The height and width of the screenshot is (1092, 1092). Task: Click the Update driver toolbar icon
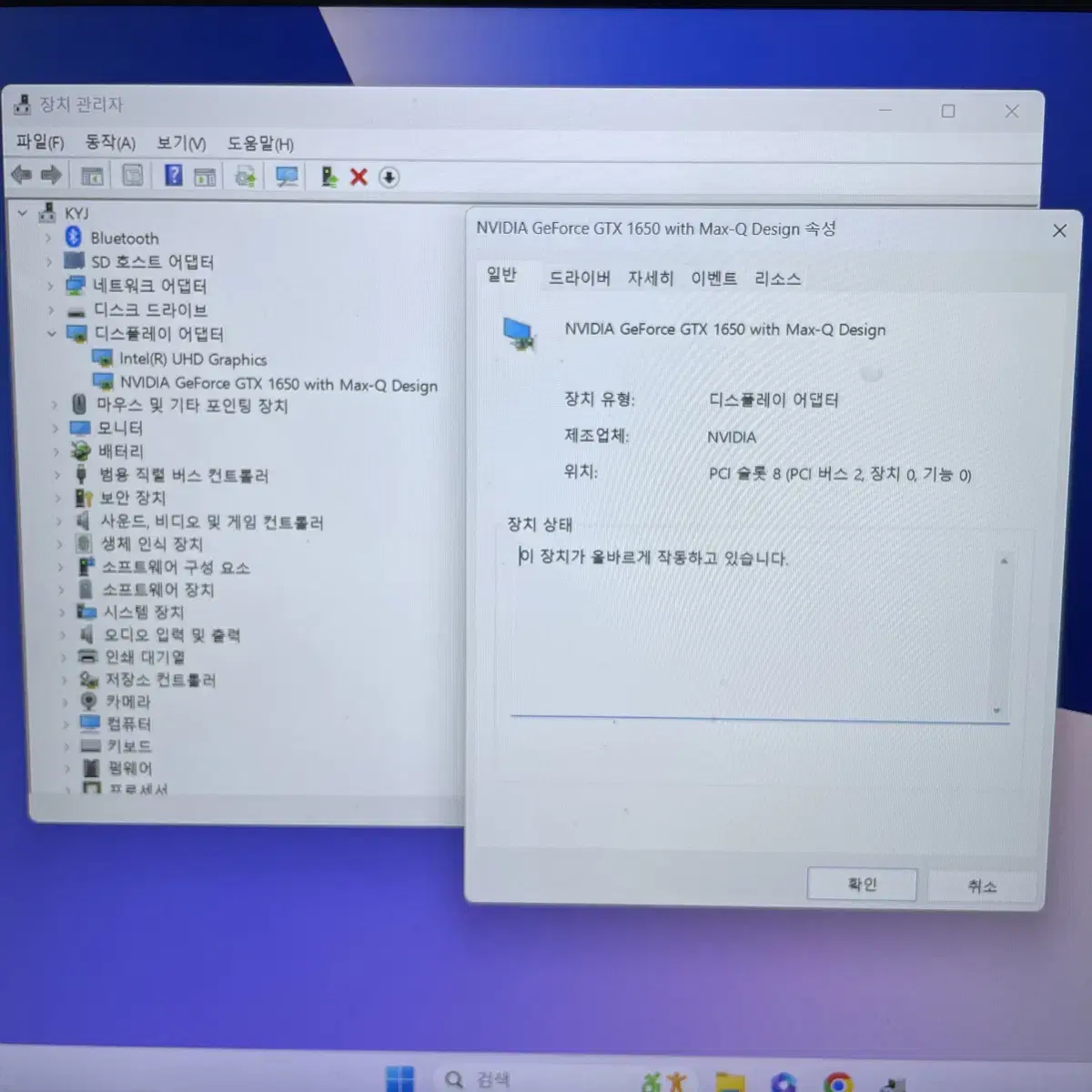click(245, 177)
